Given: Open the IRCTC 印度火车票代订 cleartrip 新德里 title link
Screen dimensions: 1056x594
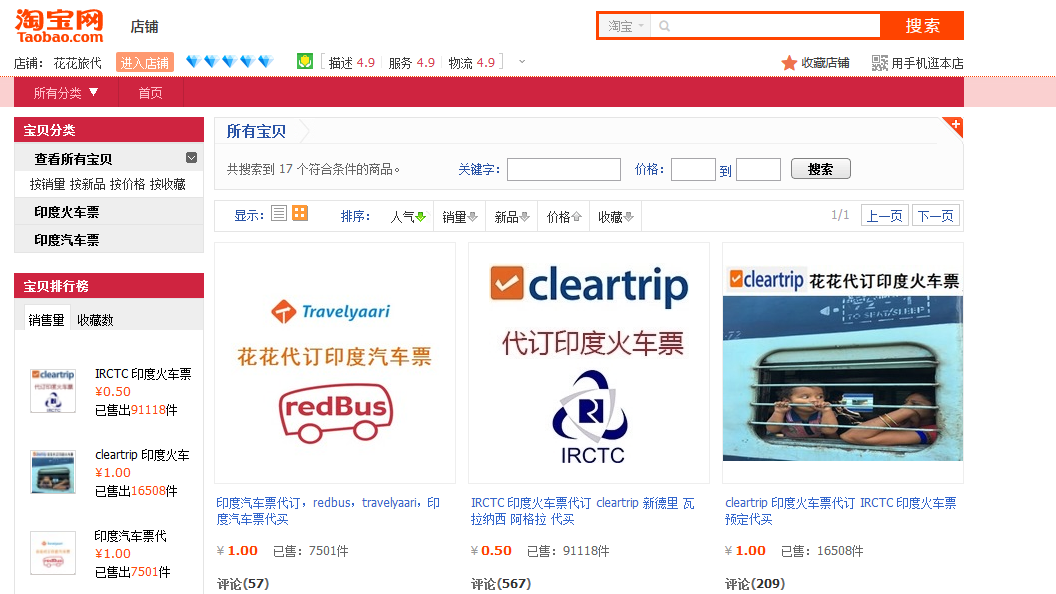Looking at the screenshot, I should click(x=583, y=511).
